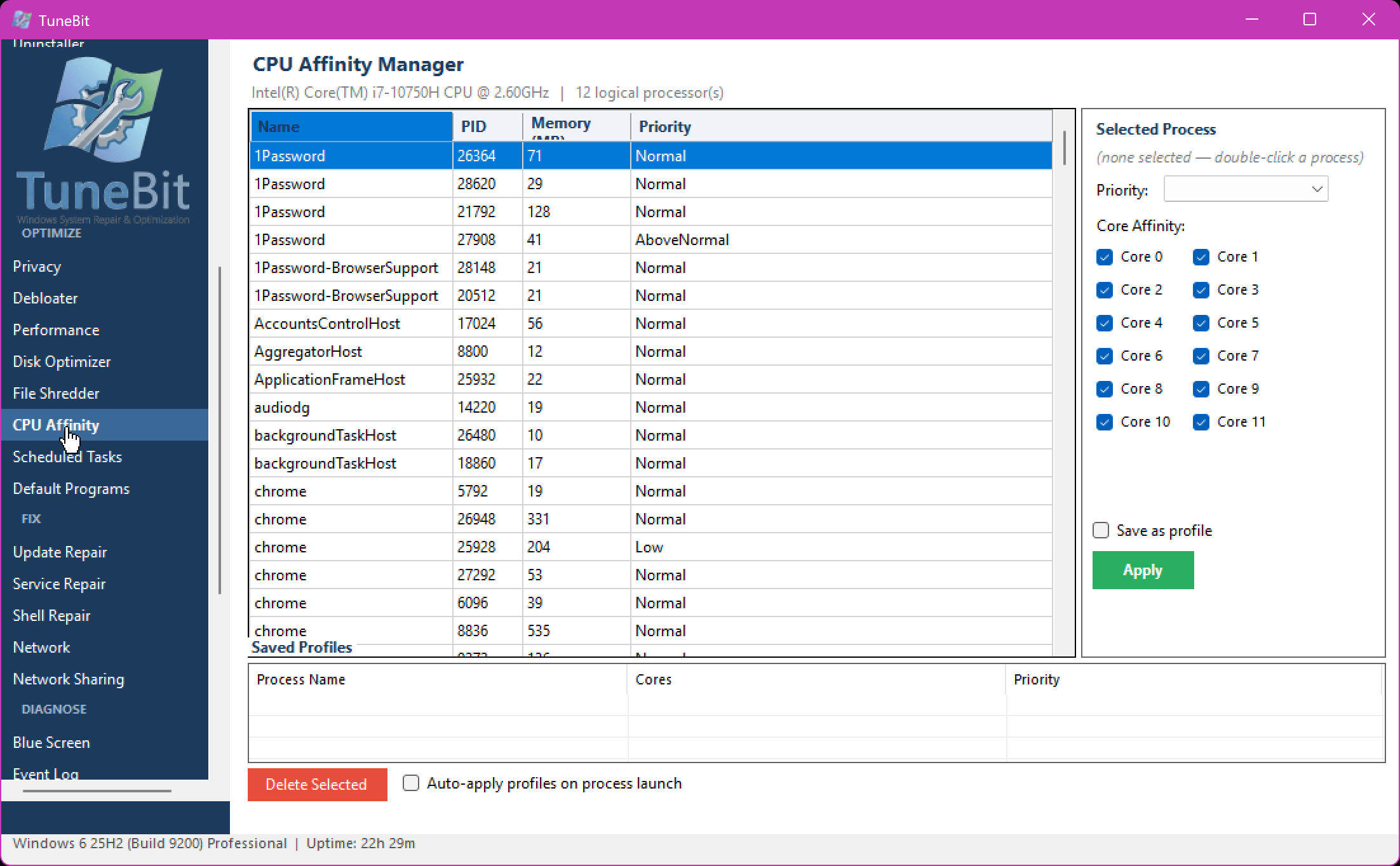This screenshot has width=1400, height=866.
Task: Click the TuneBit title bar app icon
Action: (22, 20)
